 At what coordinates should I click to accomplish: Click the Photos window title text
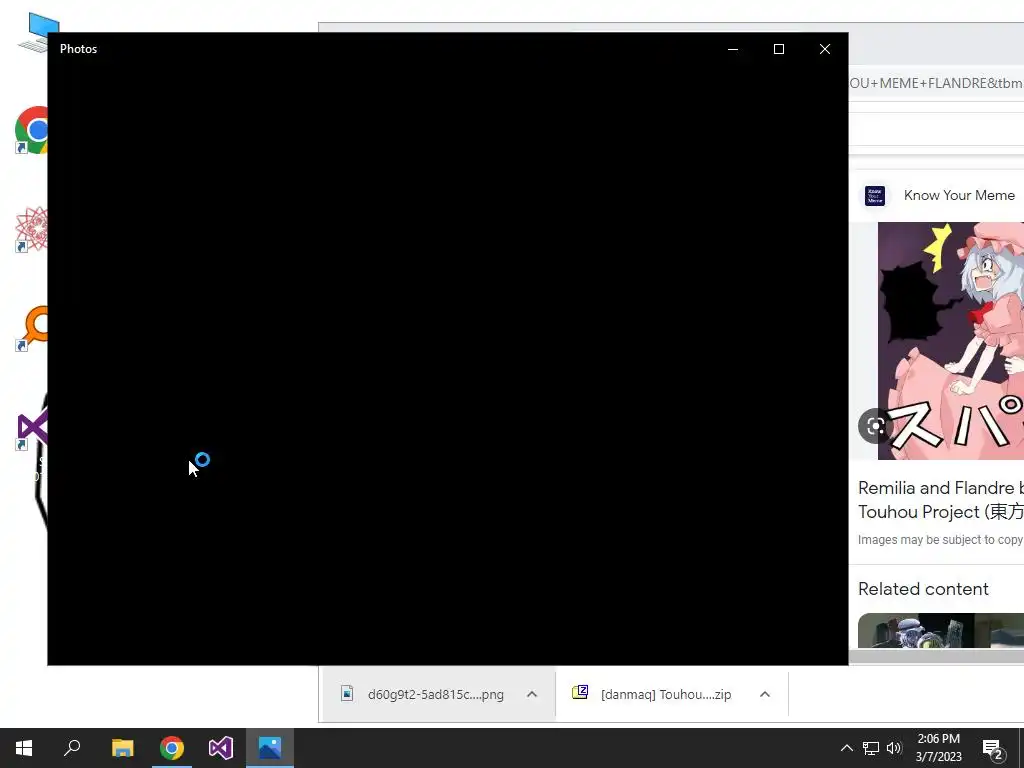click(x=78, y=49)
